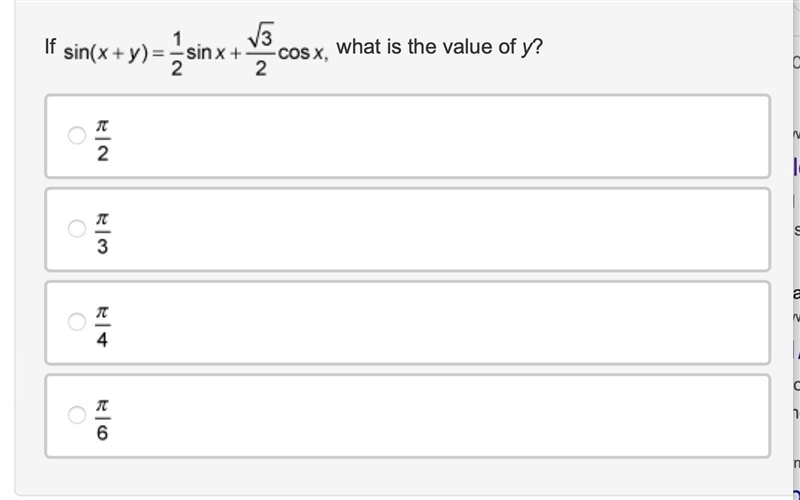This screenshot has height=500, width=800.
Task: Click the cos x term in the equation
Action: [x=301, y=53]
